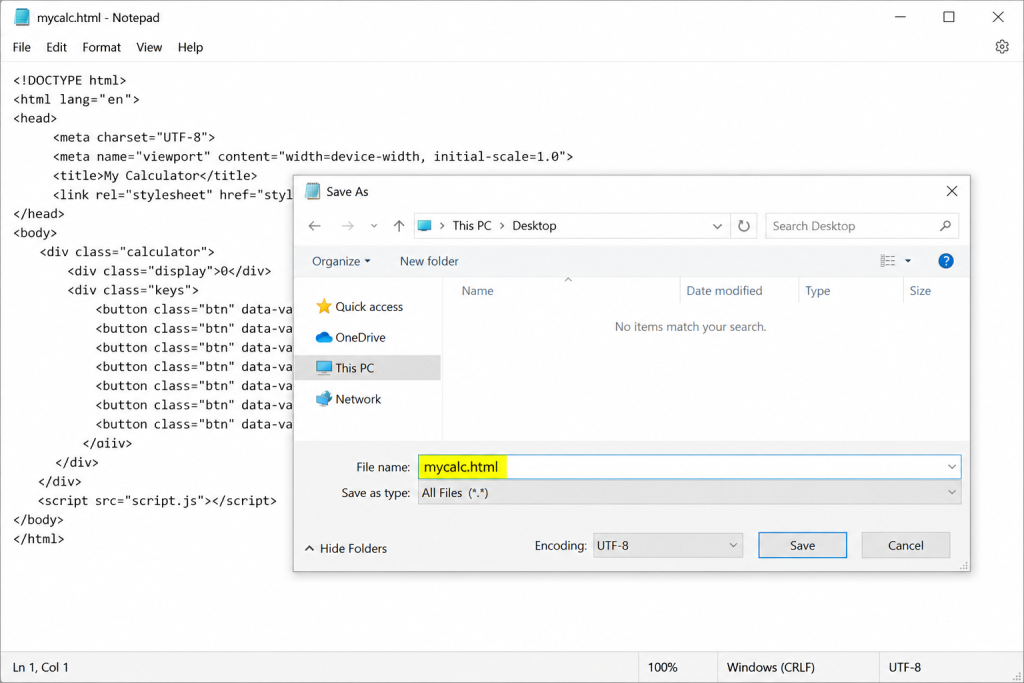The height and width of the screenshot is (683, 1024).
Task: Open the File menu
Action: (x=22, y=47)
